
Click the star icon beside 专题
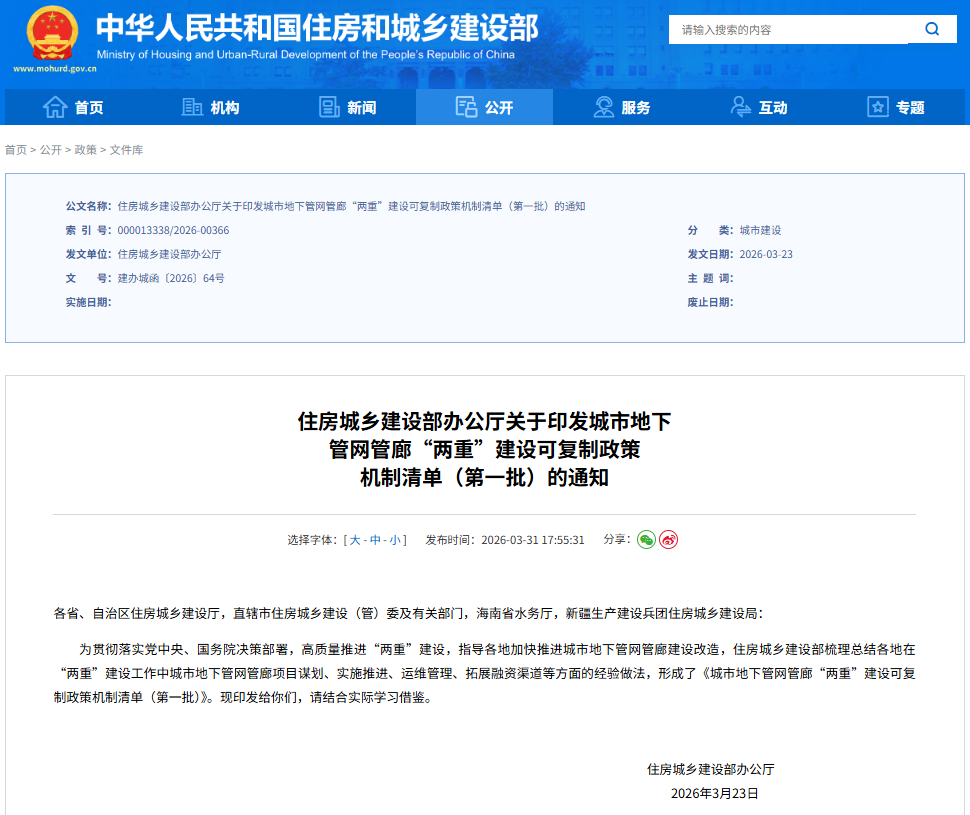pyautogui.click(x=877, y=107)
